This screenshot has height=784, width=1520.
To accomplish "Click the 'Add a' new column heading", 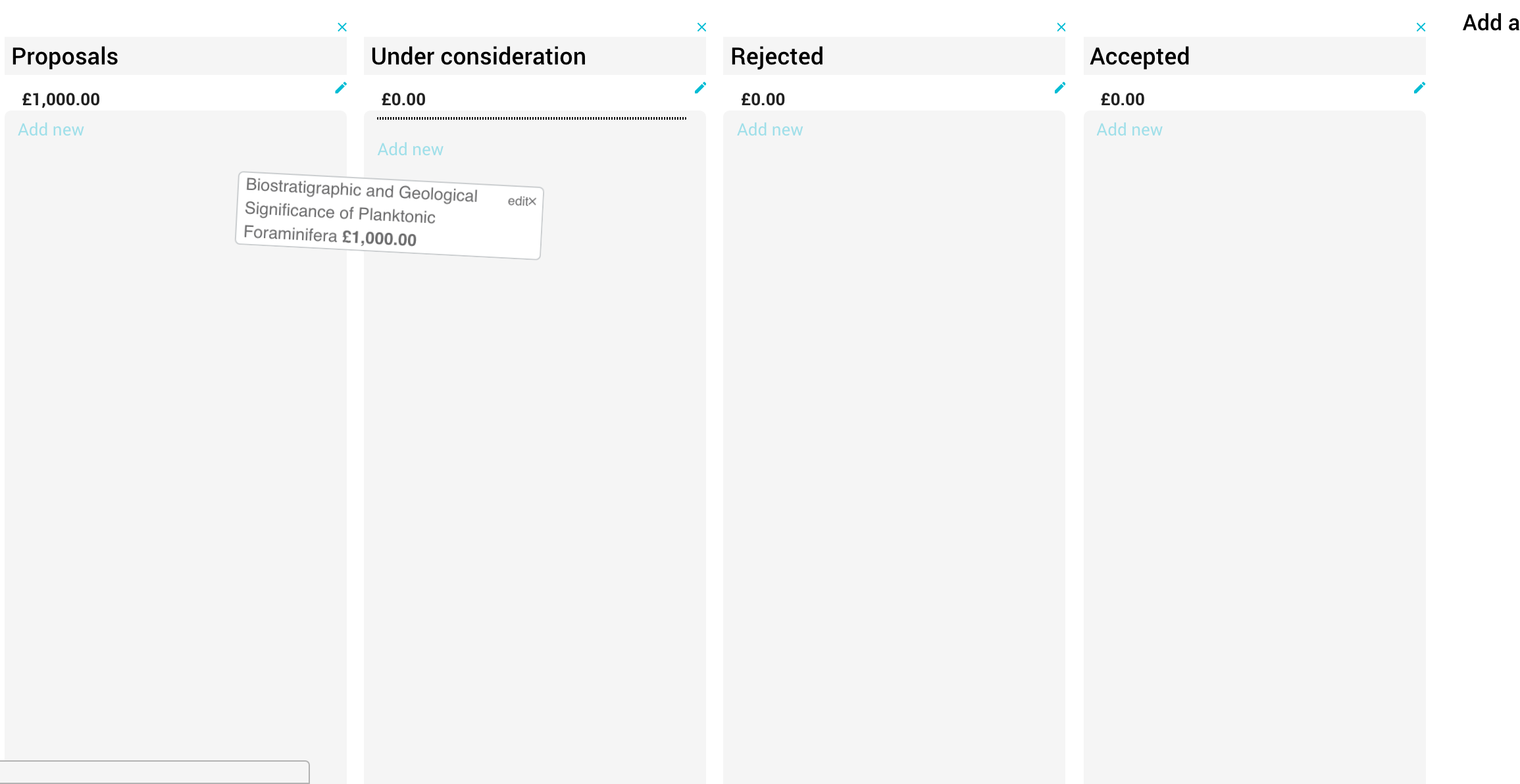I will (x=1490, y=23).
